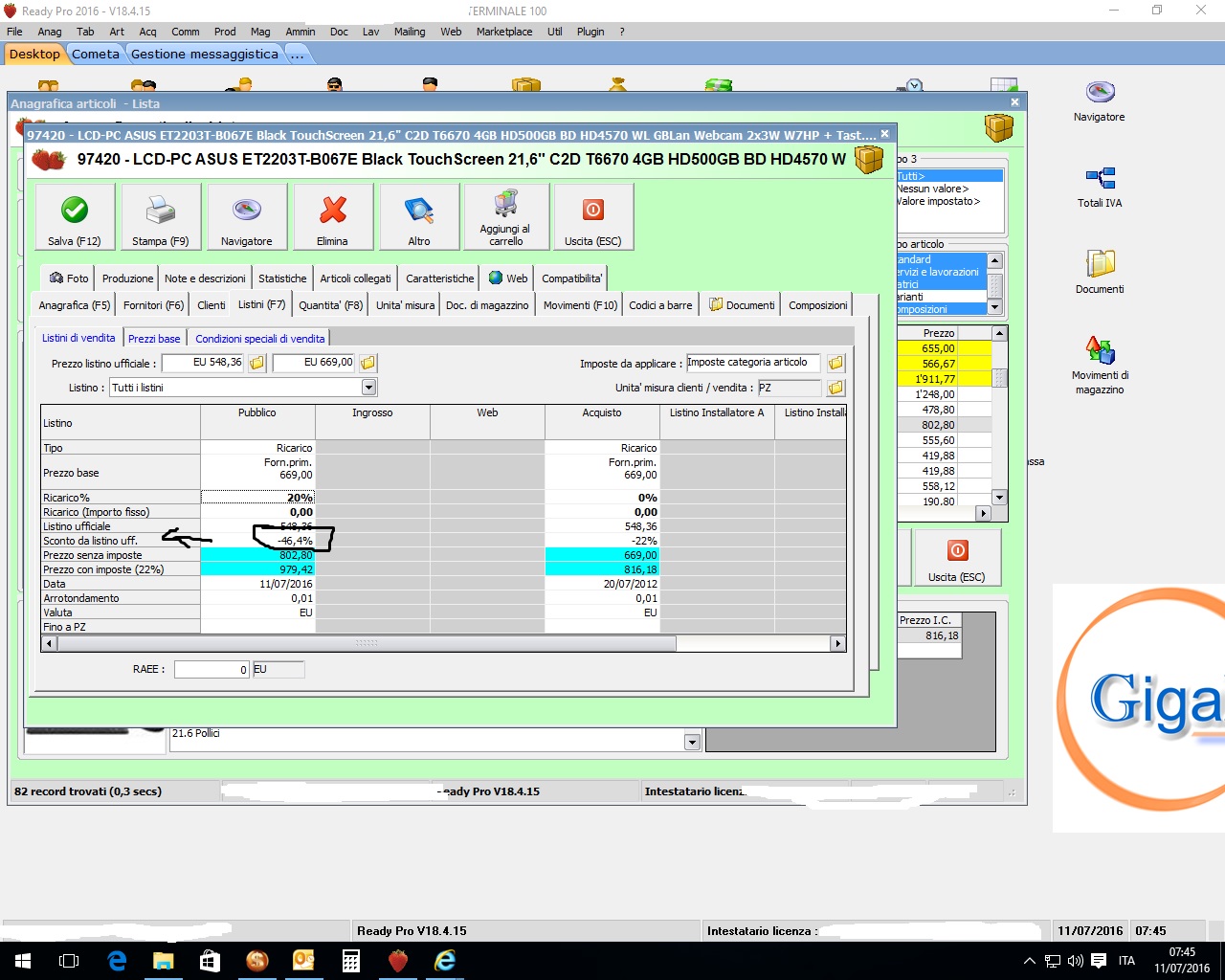Click the Salva (F12) green checkmark icon
This screenshot has height=980, width=1225.
coord(75,211)
